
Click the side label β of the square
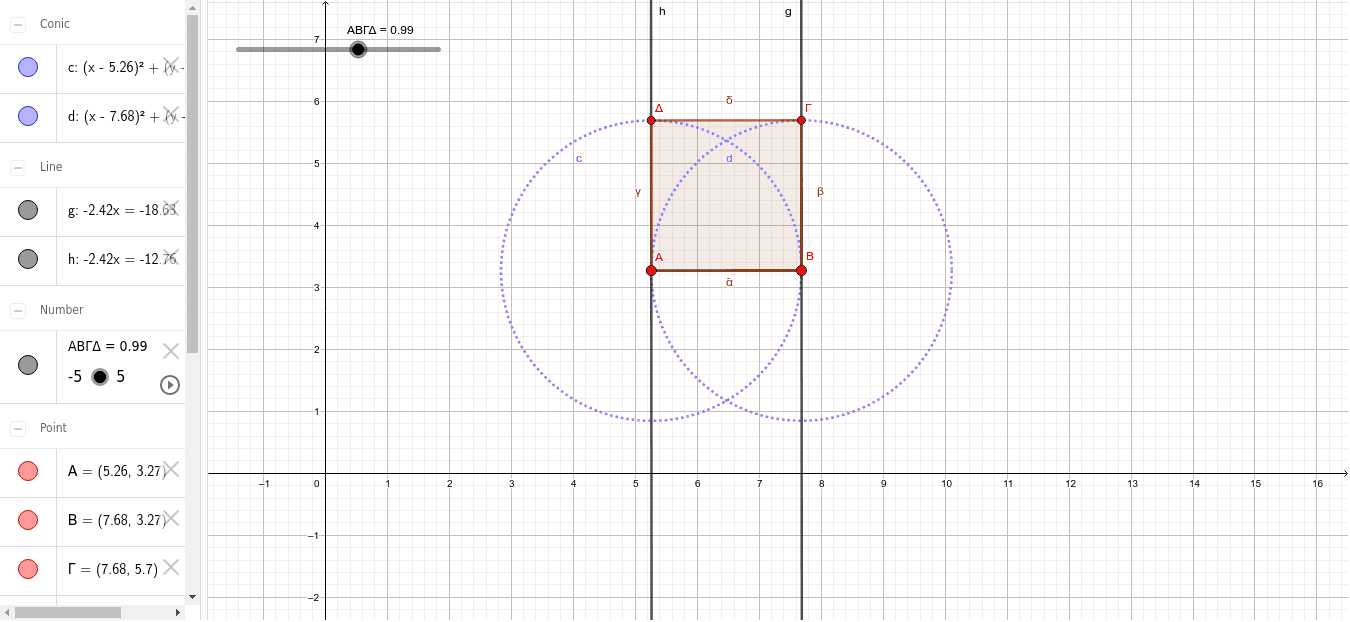(820, 191)
